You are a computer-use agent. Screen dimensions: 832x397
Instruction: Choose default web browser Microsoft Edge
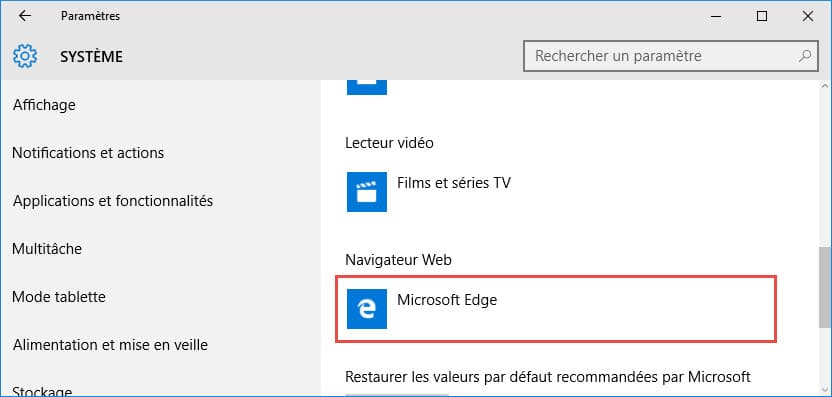[x=557, y=309]
